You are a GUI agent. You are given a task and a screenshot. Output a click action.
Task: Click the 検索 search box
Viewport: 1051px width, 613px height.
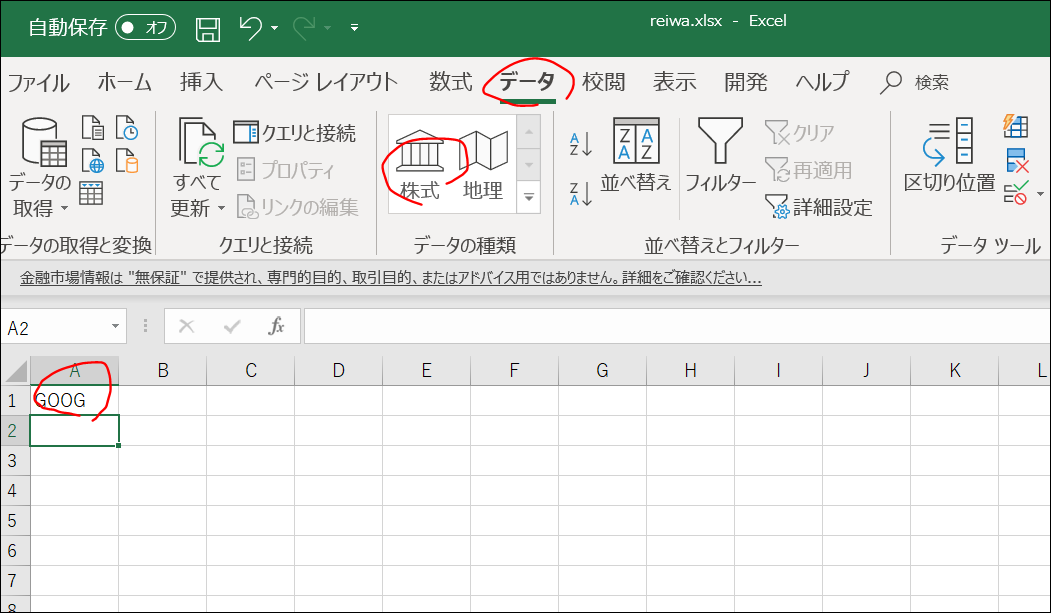[x=915, y=83]
